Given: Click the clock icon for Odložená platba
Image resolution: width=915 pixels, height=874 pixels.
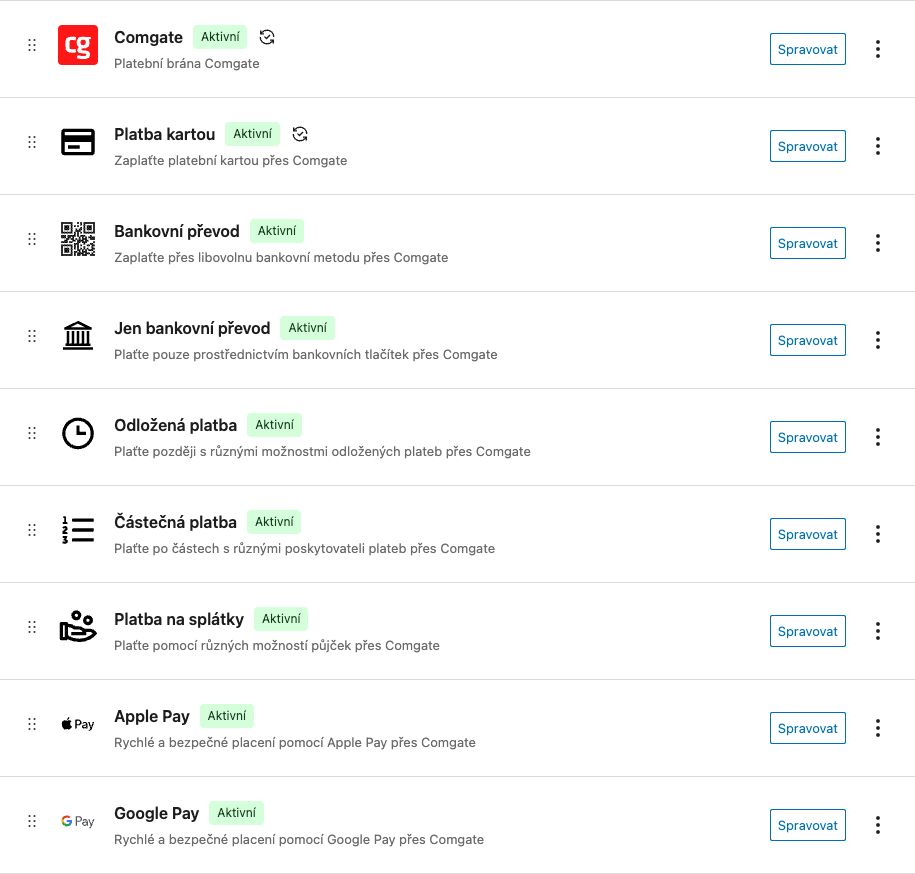Looking at the screenshot, I should pos(78,433).
